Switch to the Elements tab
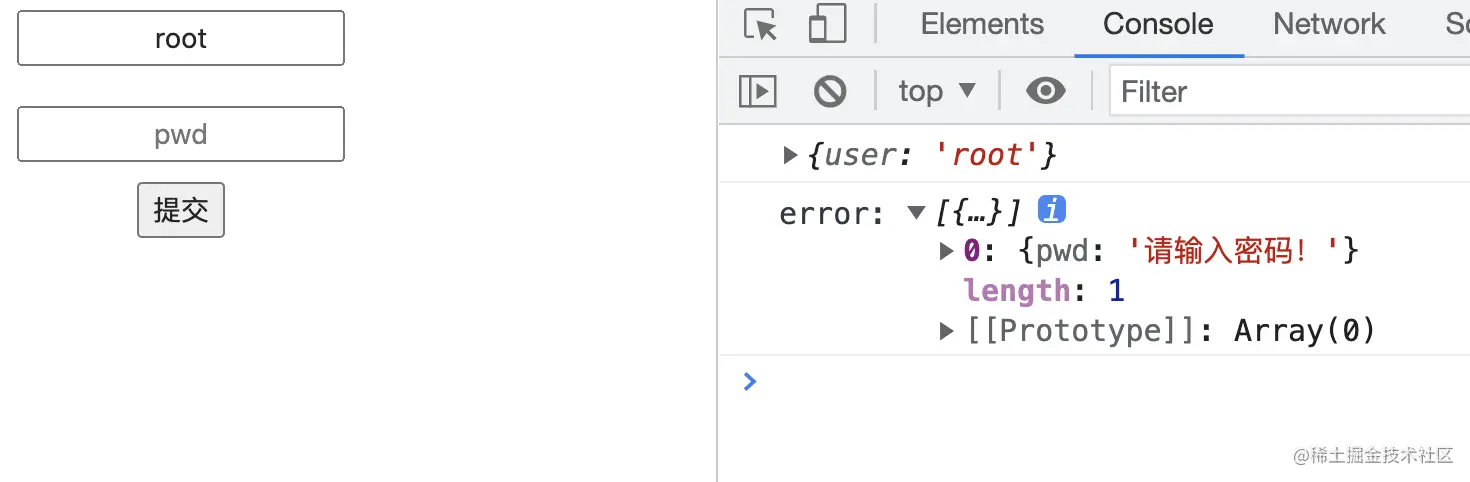This screenshot has width=1470, height=482. [982, 24]
